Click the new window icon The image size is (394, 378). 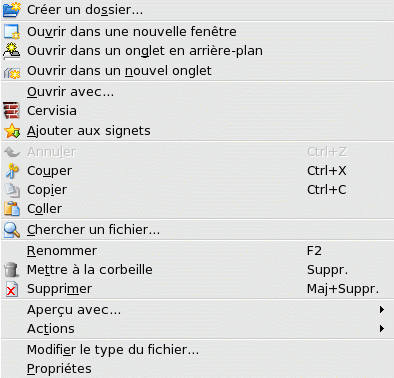(x=12, y=32)
